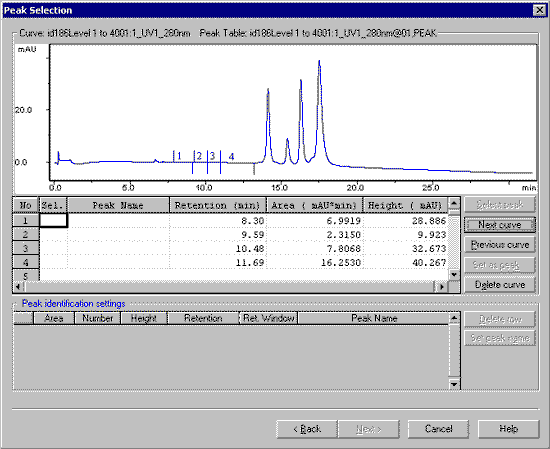Viewport: 550px width, 449px height.
Task: Click the Area header in identification settings
Action: coord(54,318)
